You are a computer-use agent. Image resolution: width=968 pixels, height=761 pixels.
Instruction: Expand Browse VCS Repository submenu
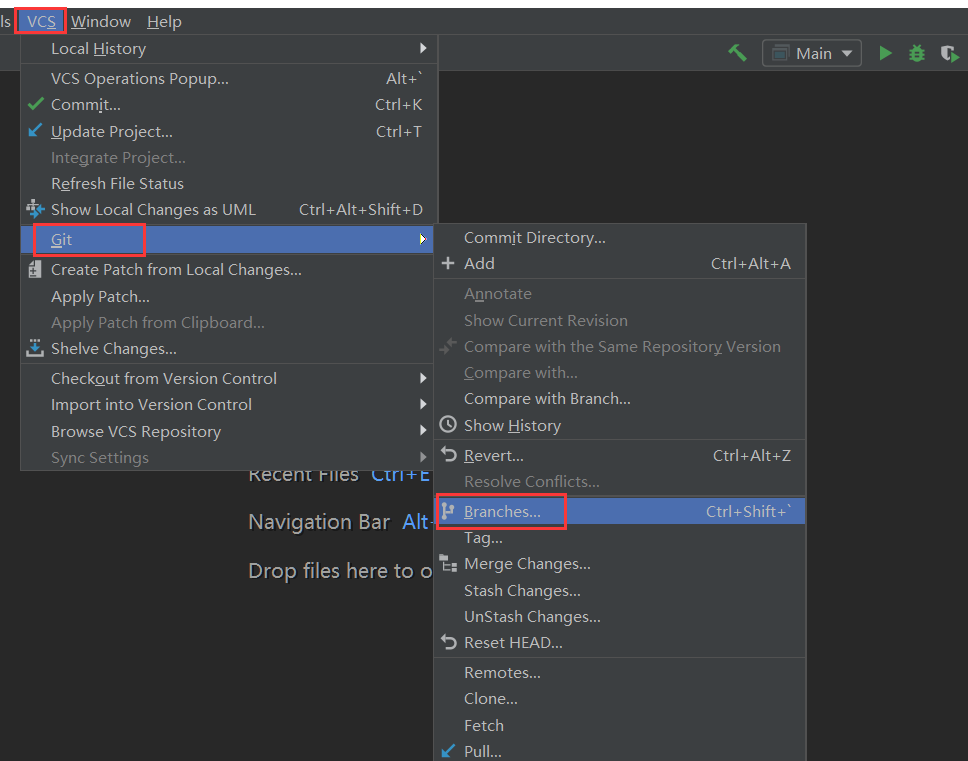tap(229, 431)
